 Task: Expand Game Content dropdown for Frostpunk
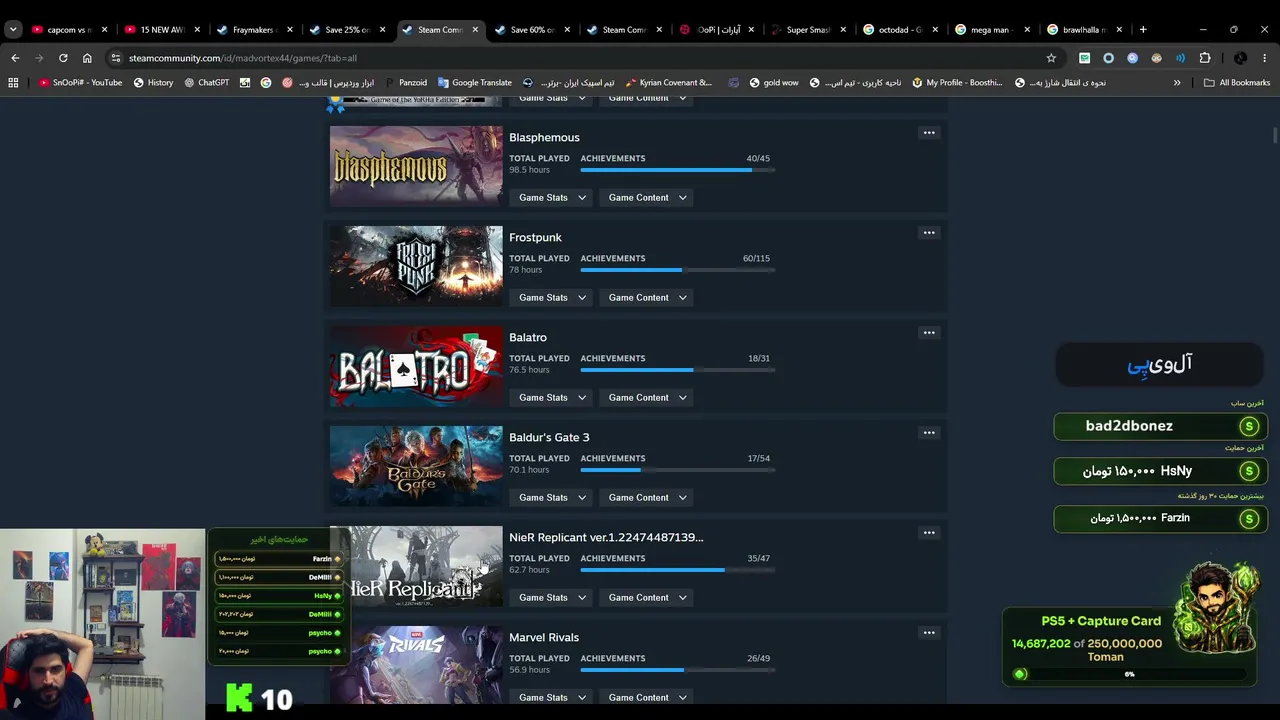point(647,298)
